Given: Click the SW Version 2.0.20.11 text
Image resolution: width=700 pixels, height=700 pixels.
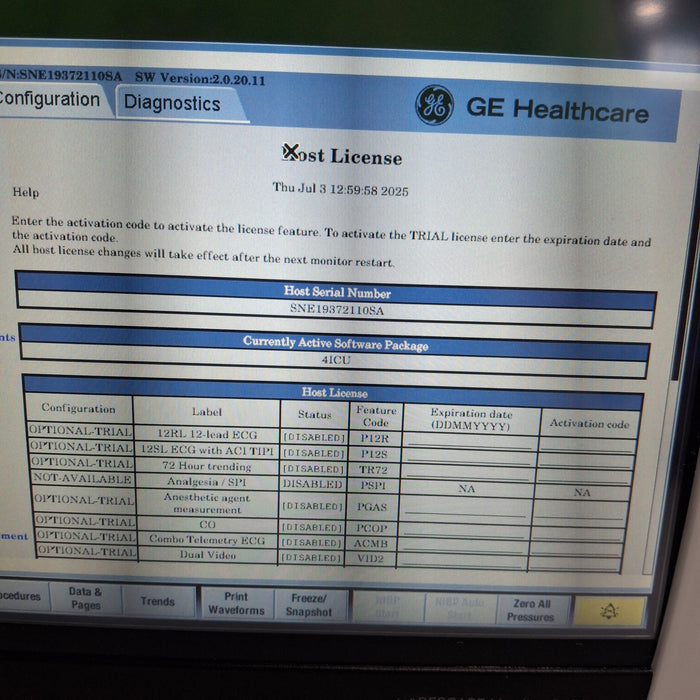Looking at the screenshot, I should 200,79.
